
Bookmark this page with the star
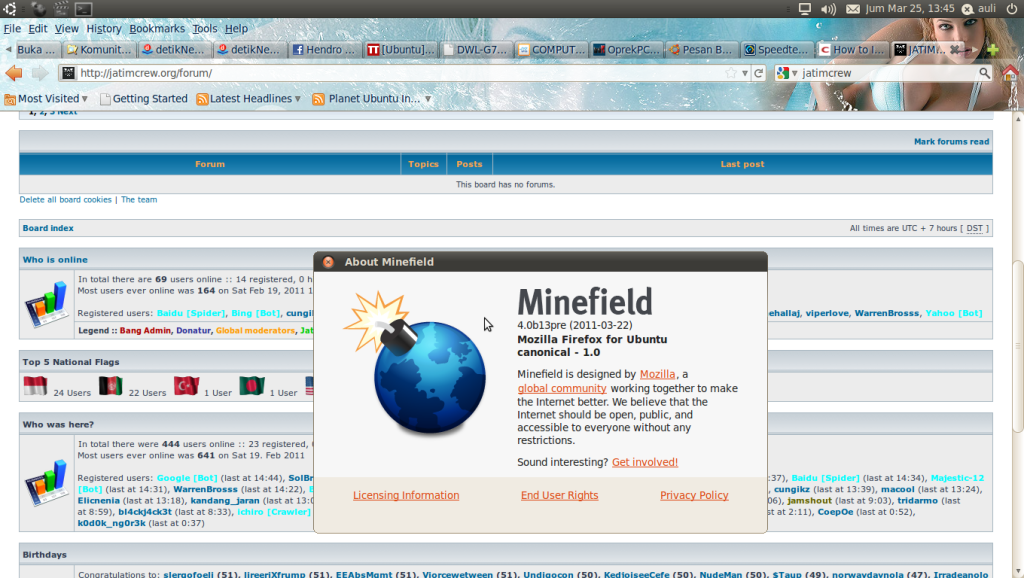(x=731, y=73)
